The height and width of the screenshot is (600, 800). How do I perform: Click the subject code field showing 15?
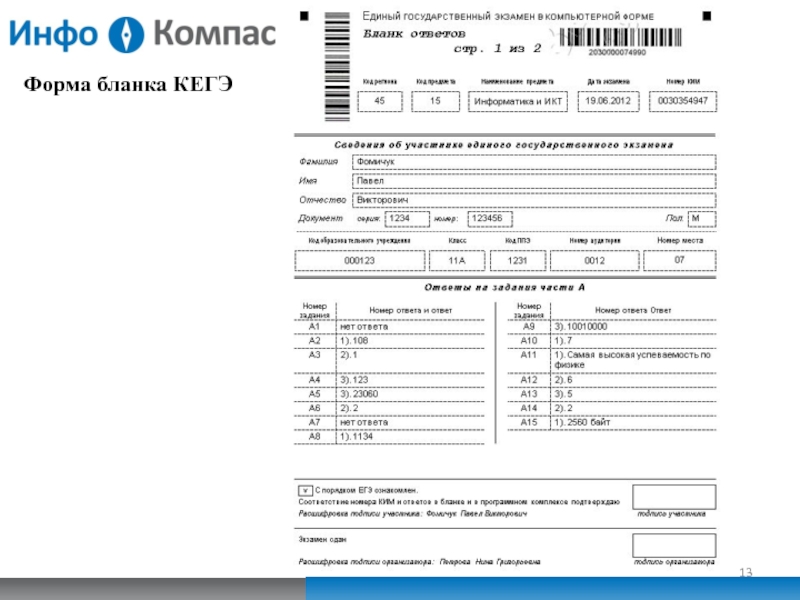point(435,101)
